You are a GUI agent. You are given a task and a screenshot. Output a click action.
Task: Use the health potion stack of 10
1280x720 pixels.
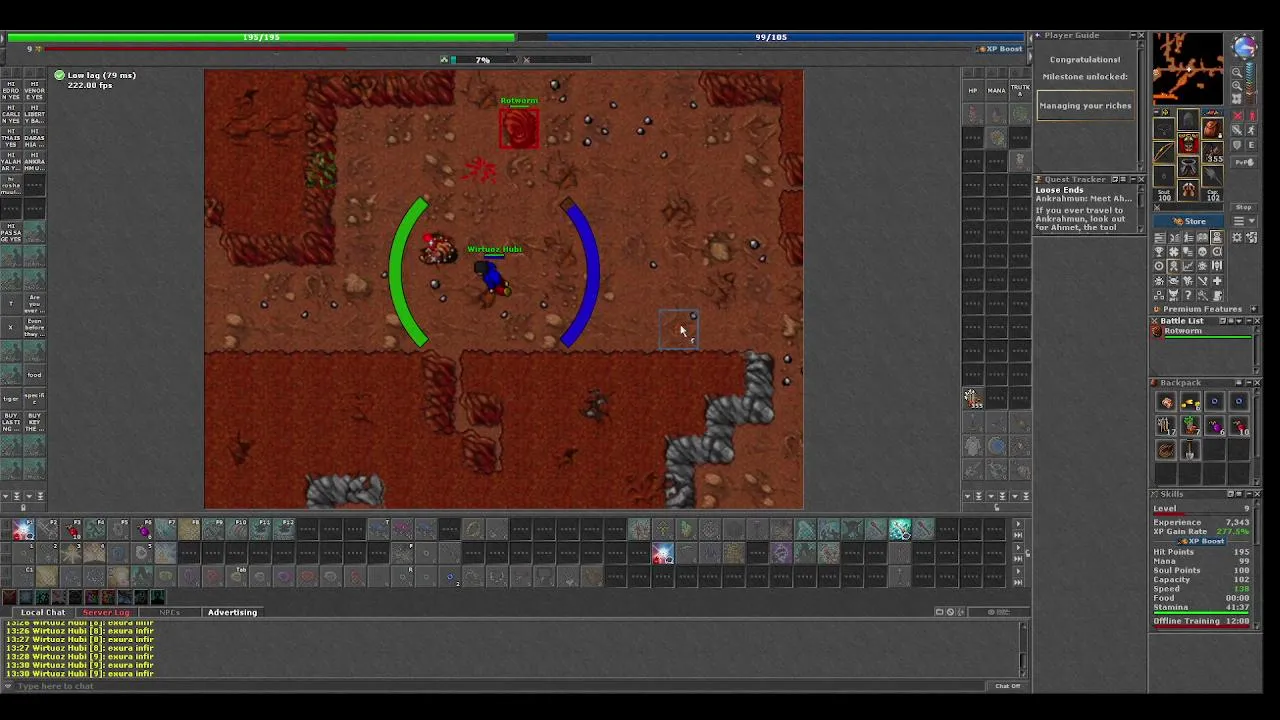1239,426
